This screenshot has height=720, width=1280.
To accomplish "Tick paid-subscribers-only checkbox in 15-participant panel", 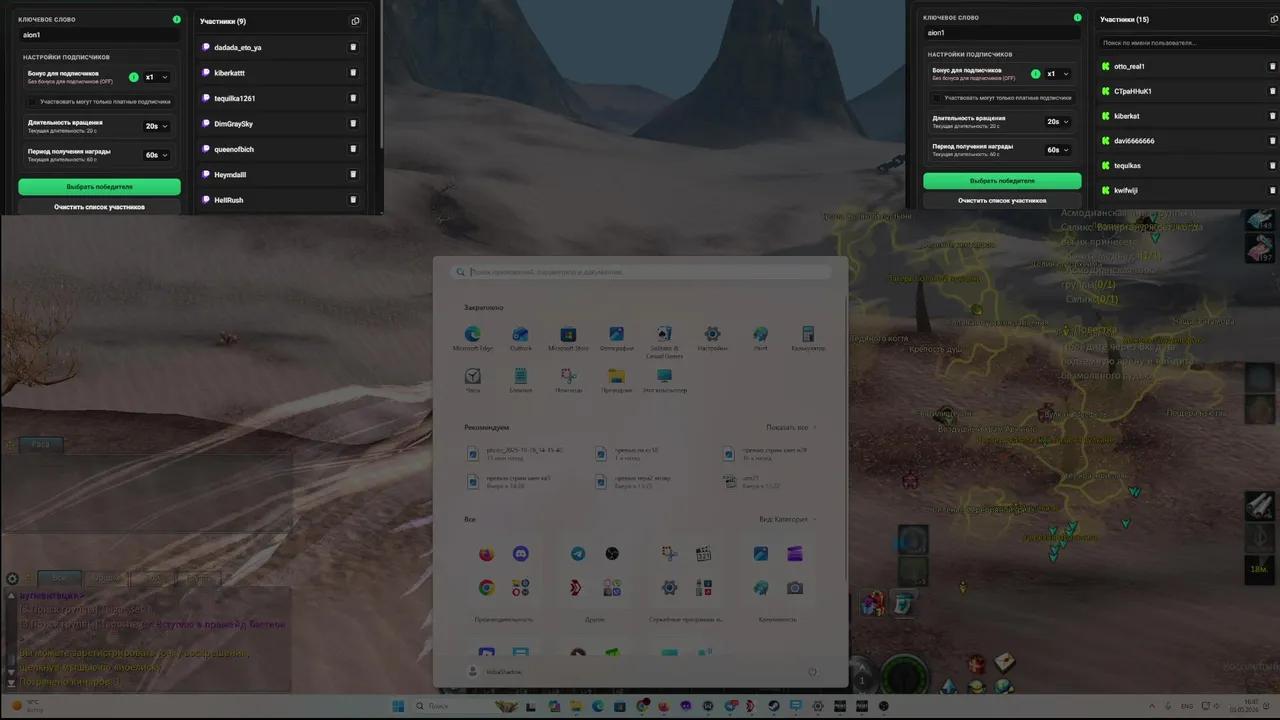I will [937, 98].
